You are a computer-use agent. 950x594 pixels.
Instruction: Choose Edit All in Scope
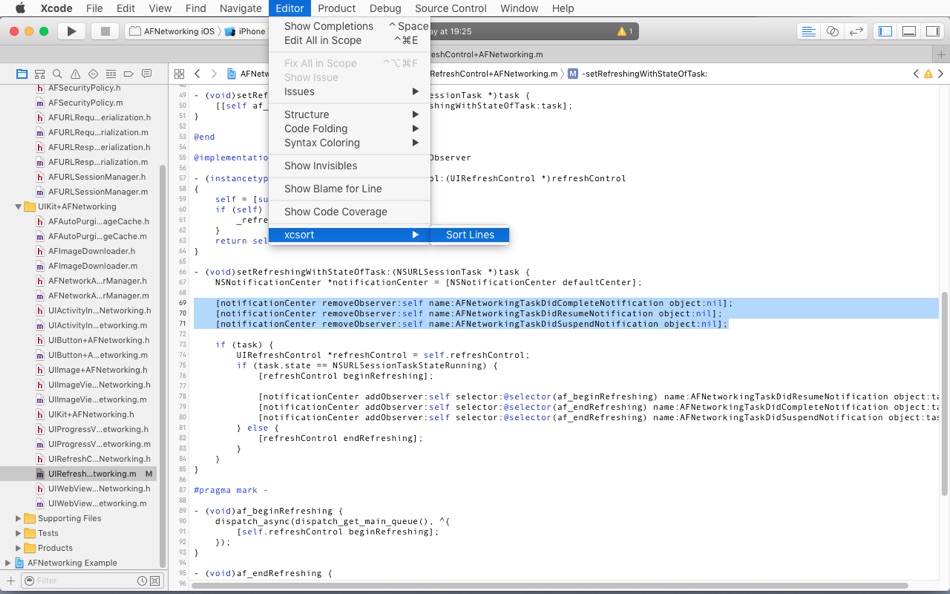[349, 40]
